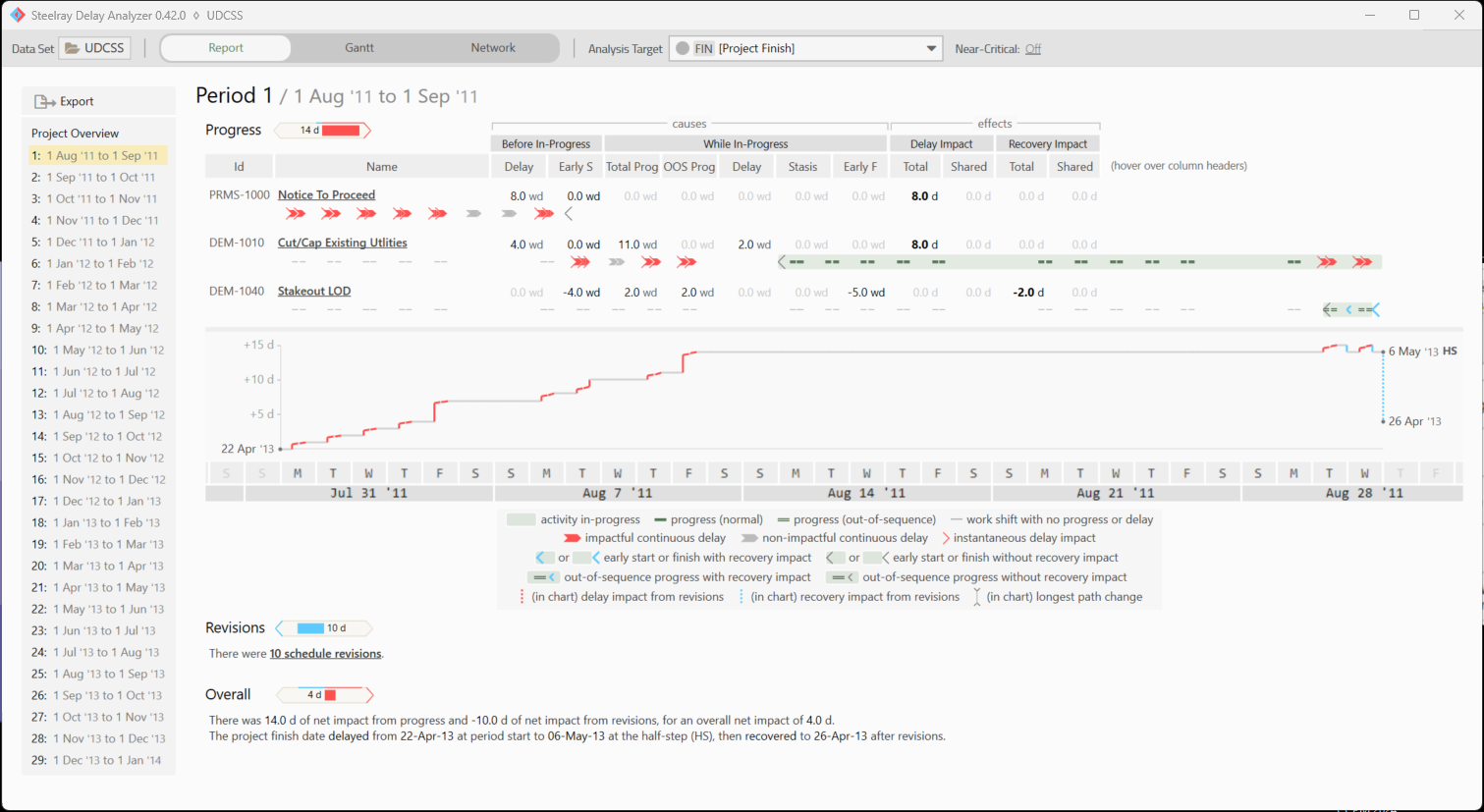Click the Revisions 10 d recovery indicator
Viewport: 1484px width, 812px height.
click(324, 628)
